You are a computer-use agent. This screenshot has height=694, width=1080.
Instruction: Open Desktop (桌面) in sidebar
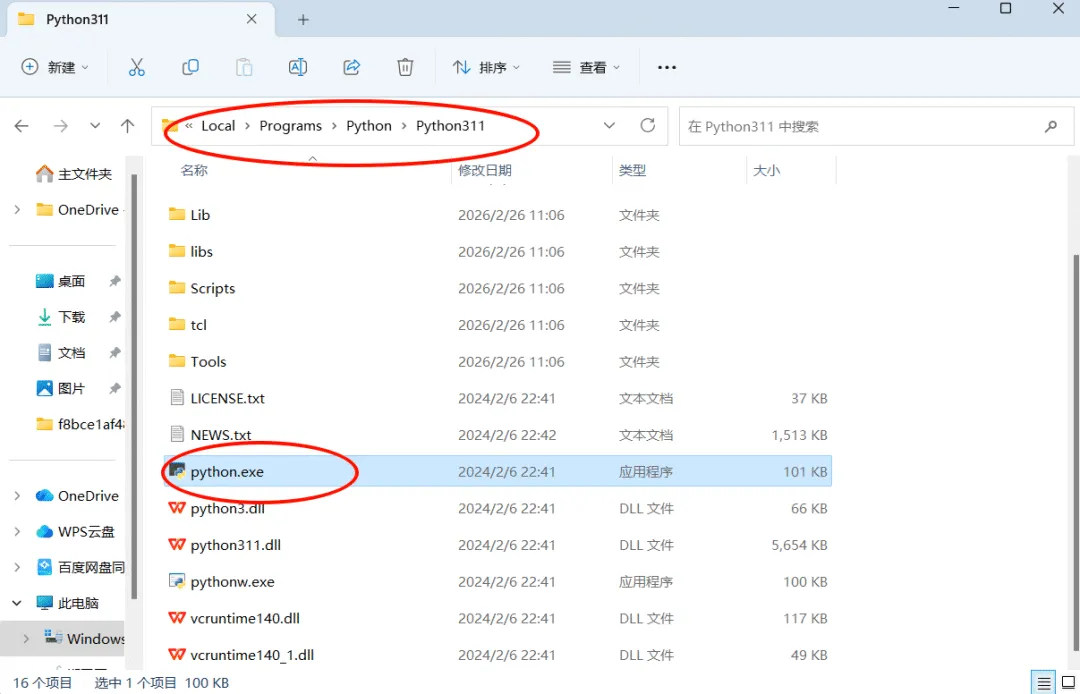(61, 281)
